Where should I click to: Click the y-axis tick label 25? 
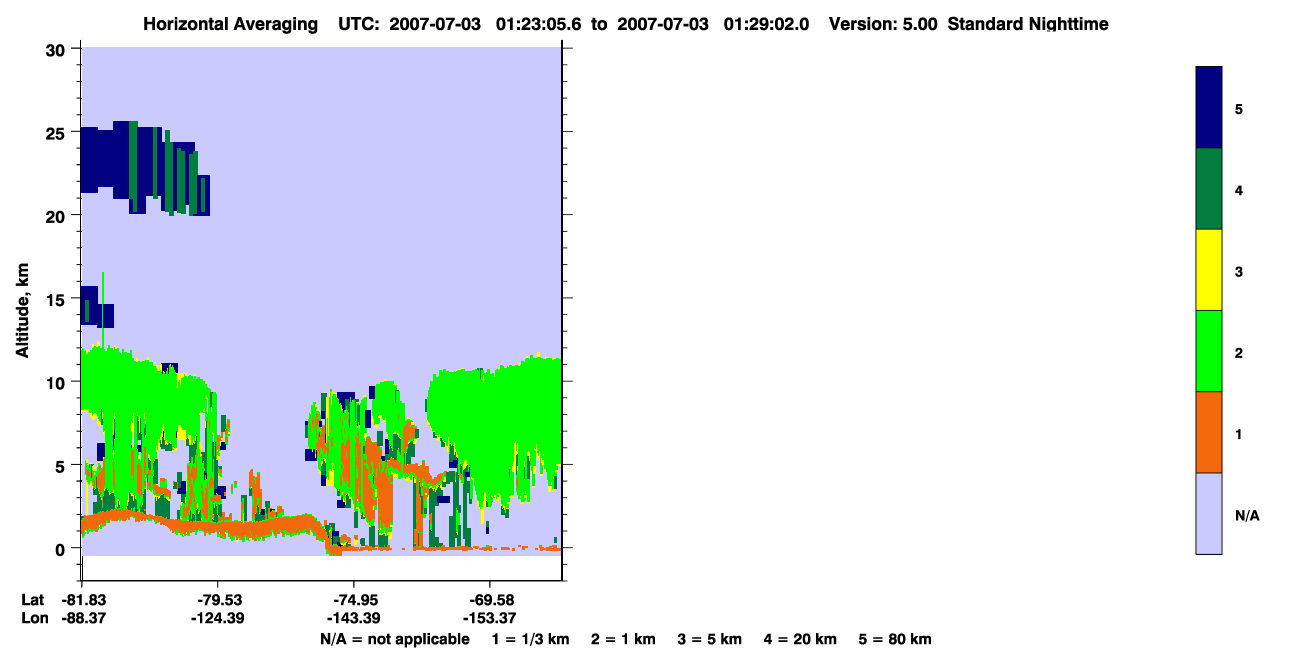point(57,132)
